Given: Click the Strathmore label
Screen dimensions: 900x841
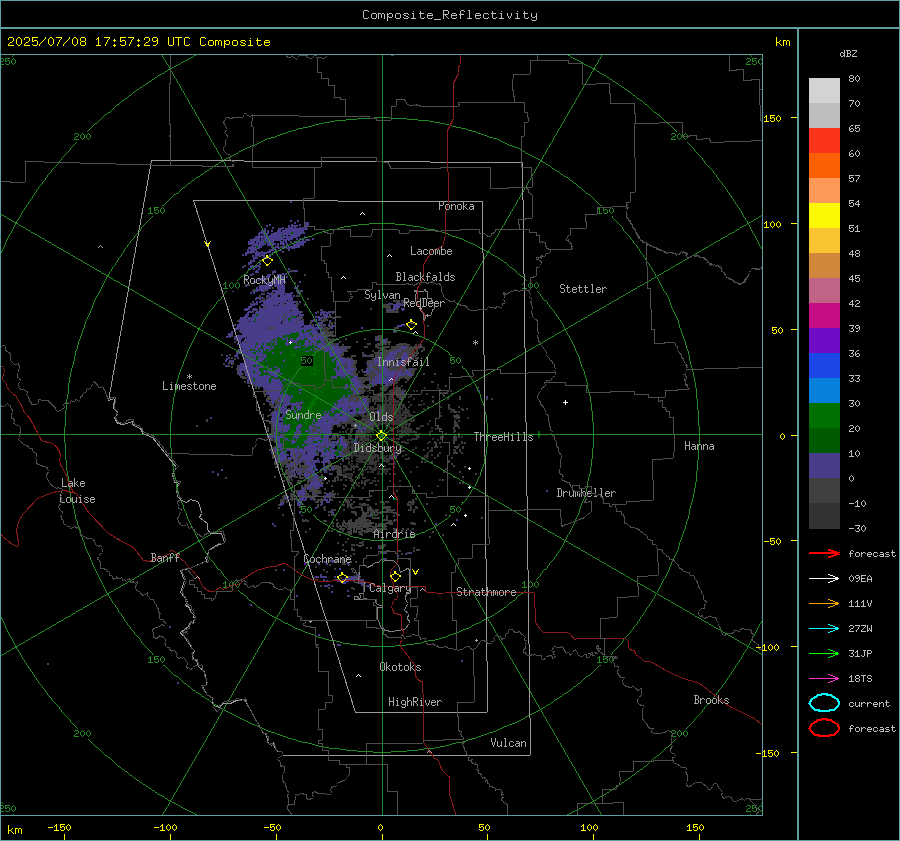Looking at the screenshot, I should point(486,592).
